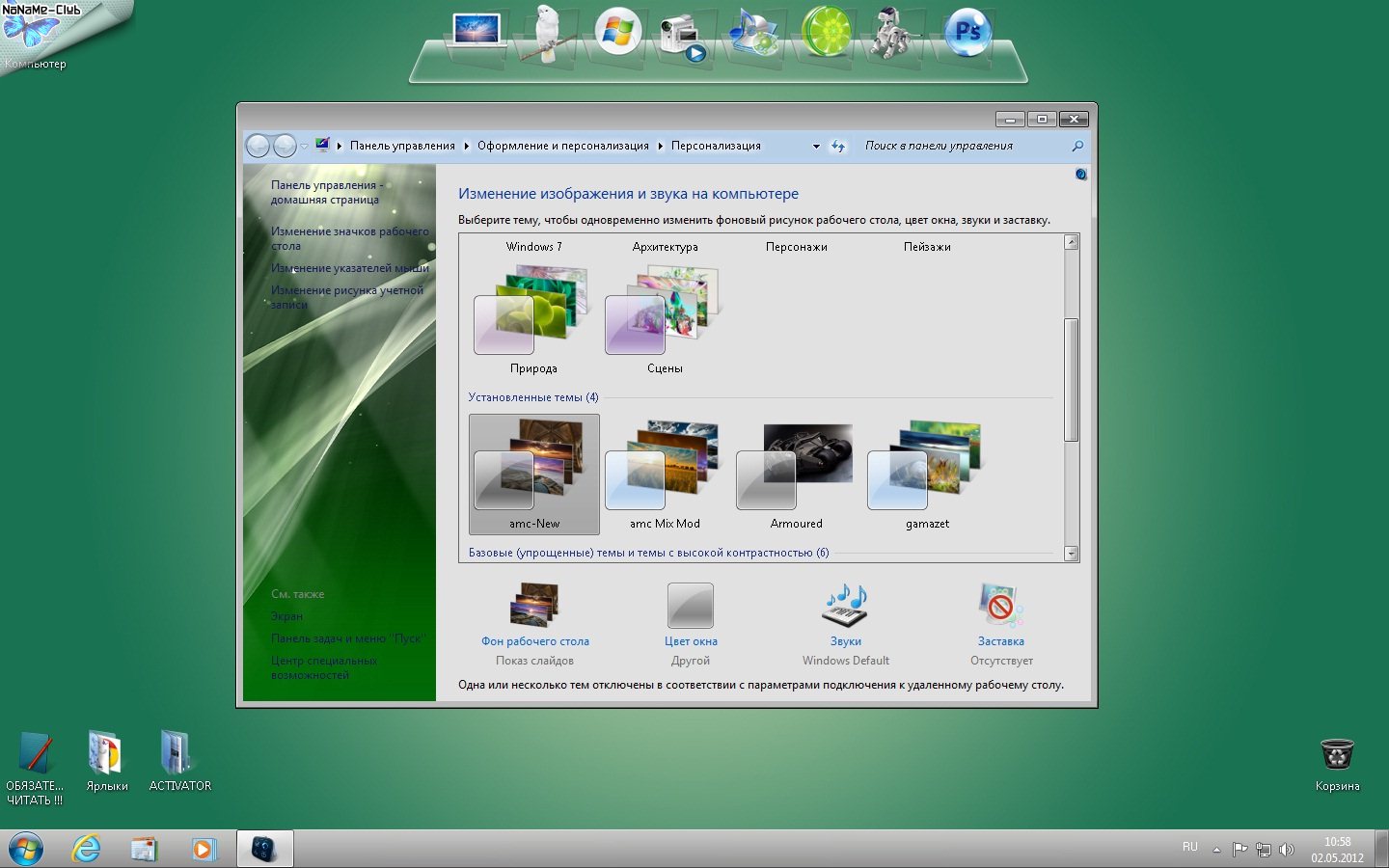The image size is (1389, 868).
Task: Click the lime icon in the top dock
Action: (826, 33)
